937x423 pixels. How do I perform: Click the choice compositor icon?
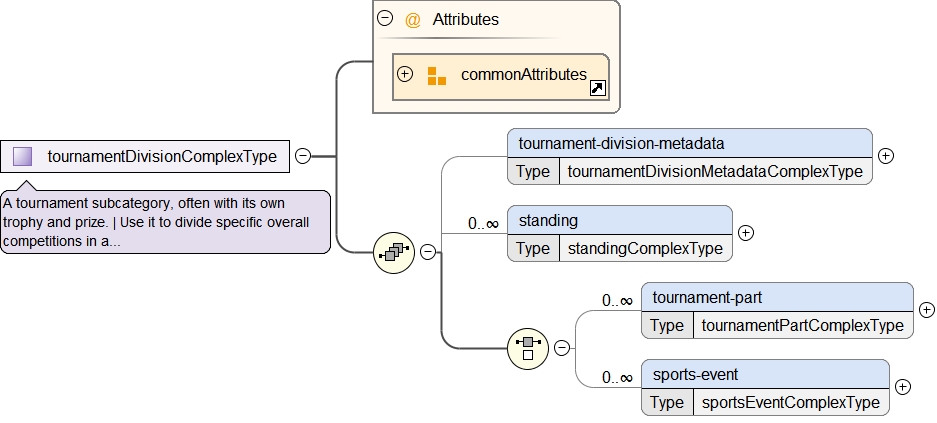[527, 348]
